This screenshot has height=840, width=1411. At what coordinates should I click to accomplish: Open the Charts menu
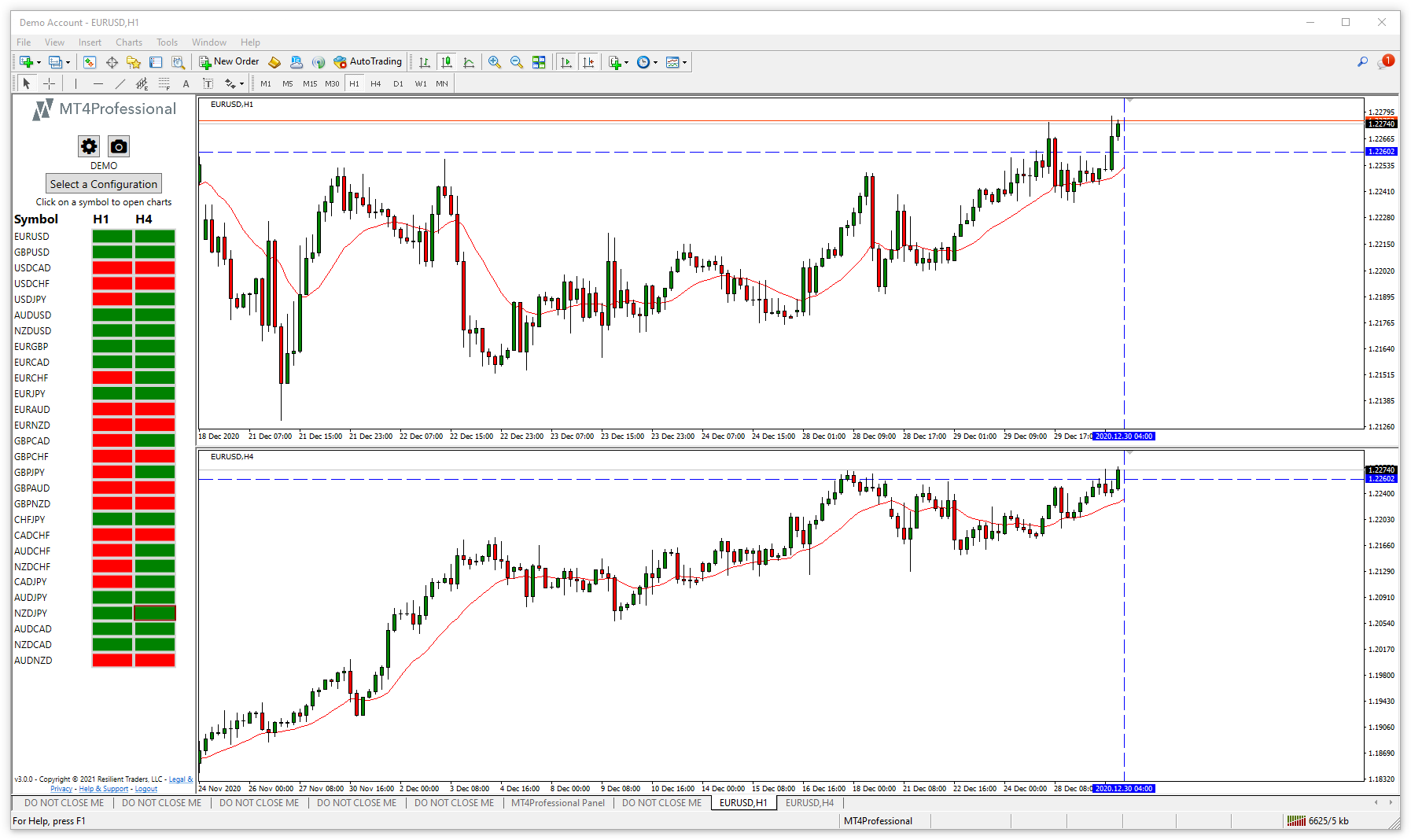pos(128,42)
